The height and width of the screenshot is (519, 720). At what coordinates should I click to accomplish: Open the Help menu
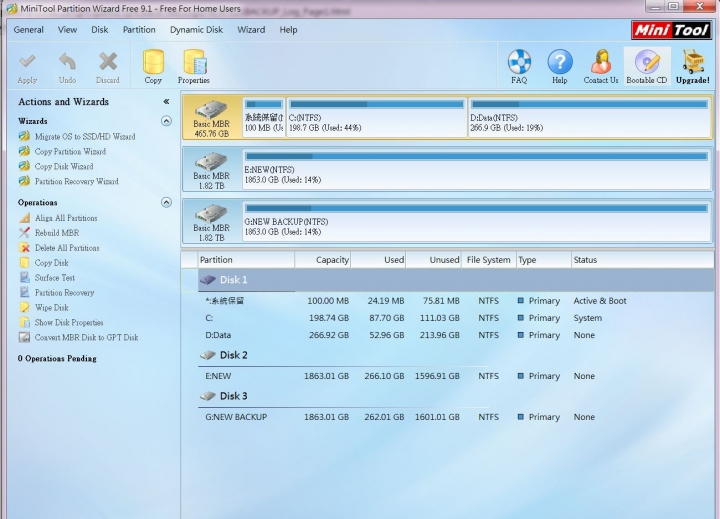pos(288,30)
